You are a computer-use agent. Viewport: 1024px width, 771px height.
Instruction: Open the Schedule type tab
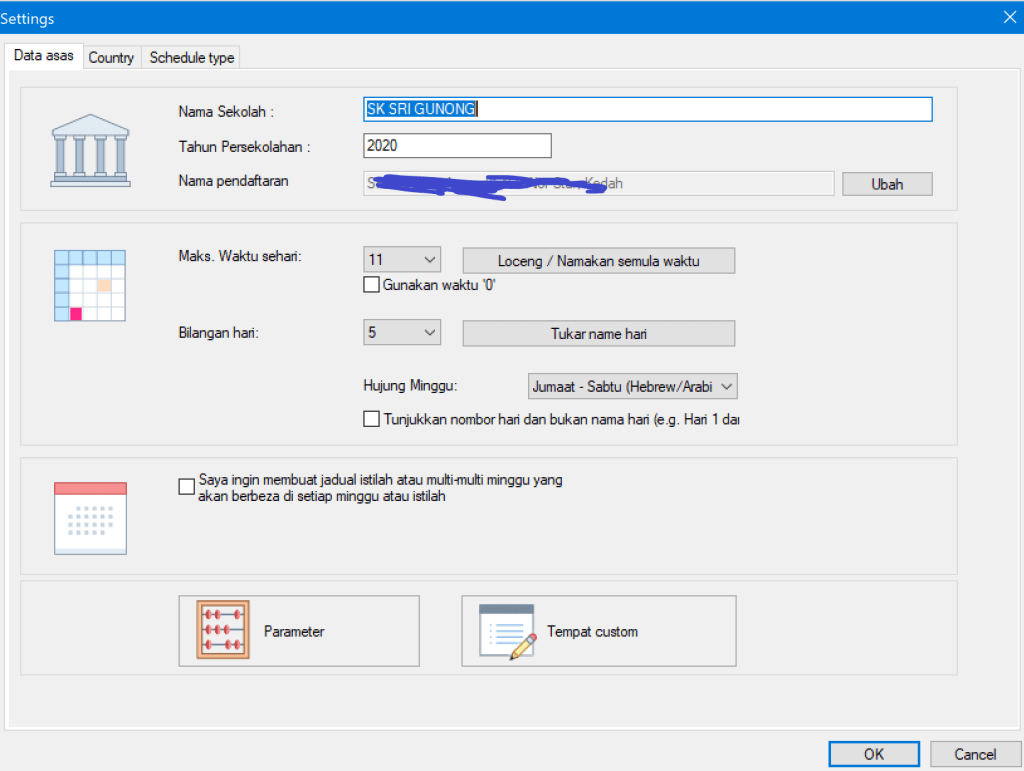click(x=192, y=58)
